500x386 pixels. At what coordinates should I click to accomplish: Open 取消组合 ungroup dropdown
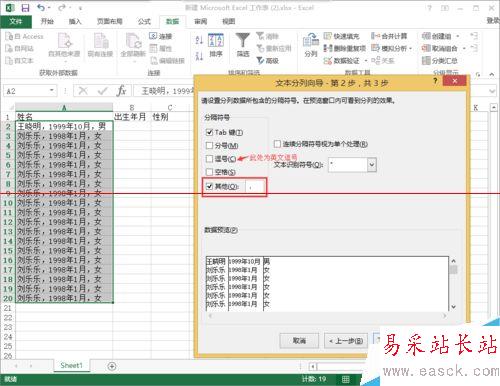[x=464, y=49]
